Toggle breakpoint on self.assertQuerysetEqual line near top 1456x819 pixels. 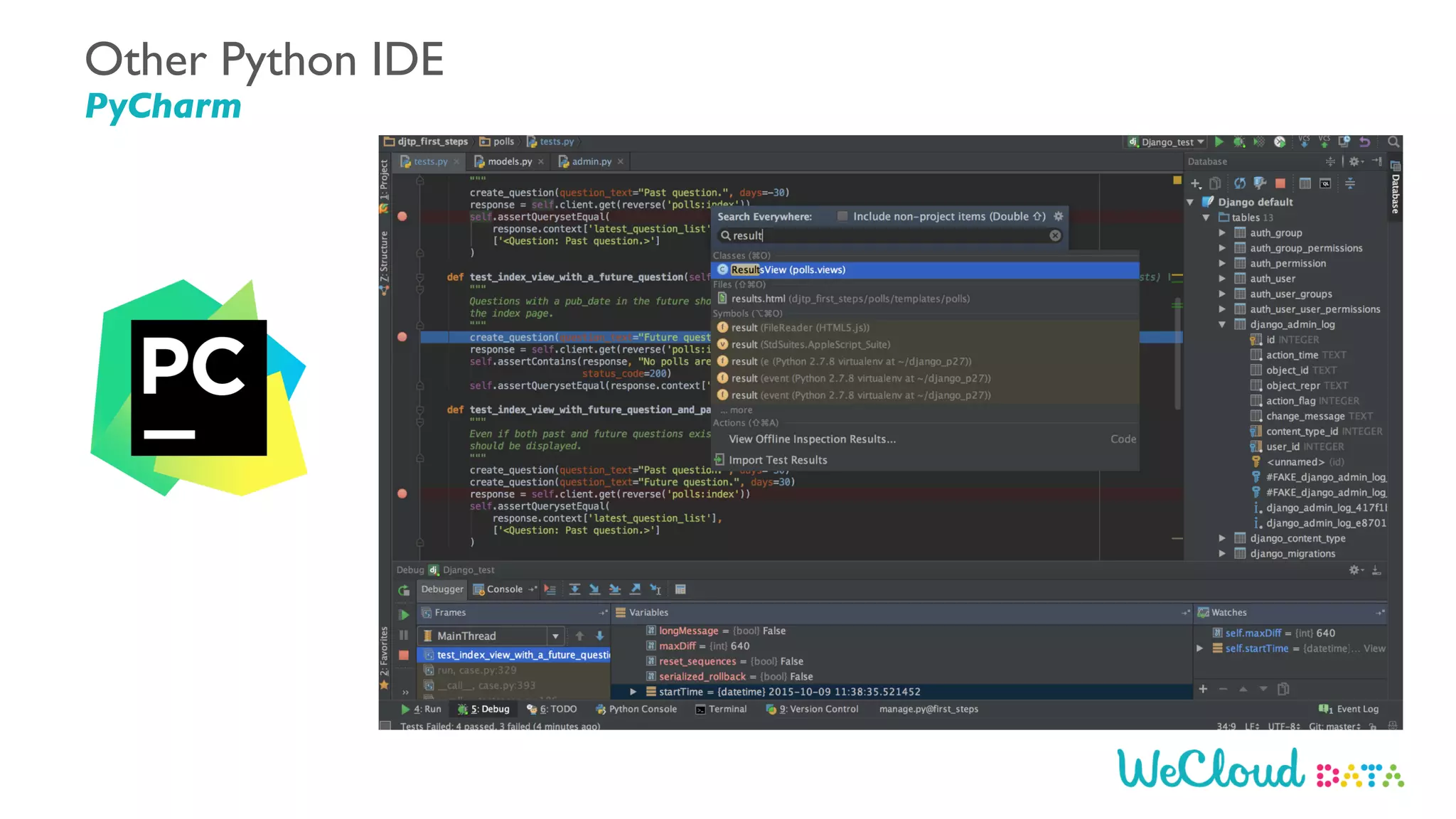click(x=402, y=216)
